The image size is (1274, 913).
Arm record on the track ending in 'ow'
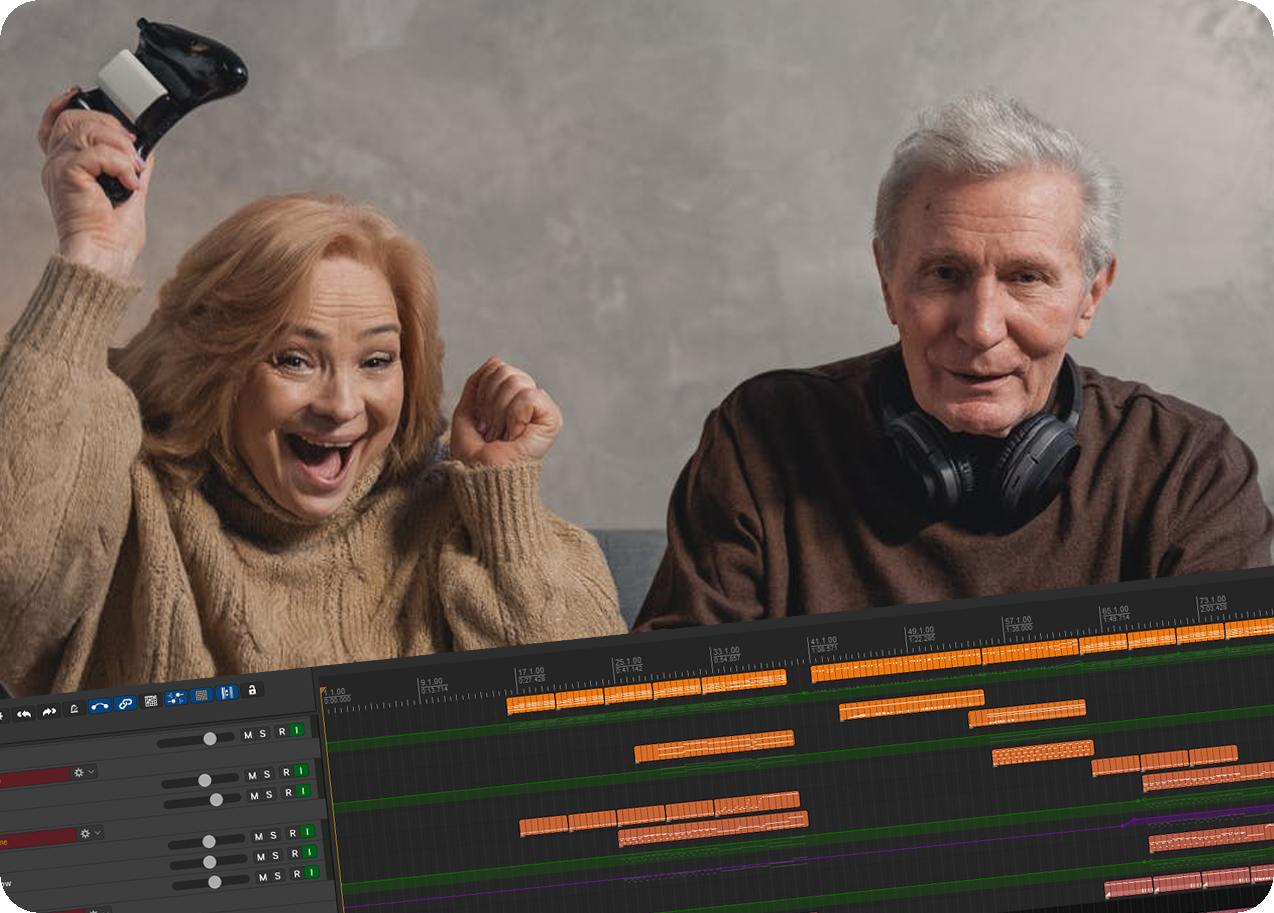[x=297, y=875]
